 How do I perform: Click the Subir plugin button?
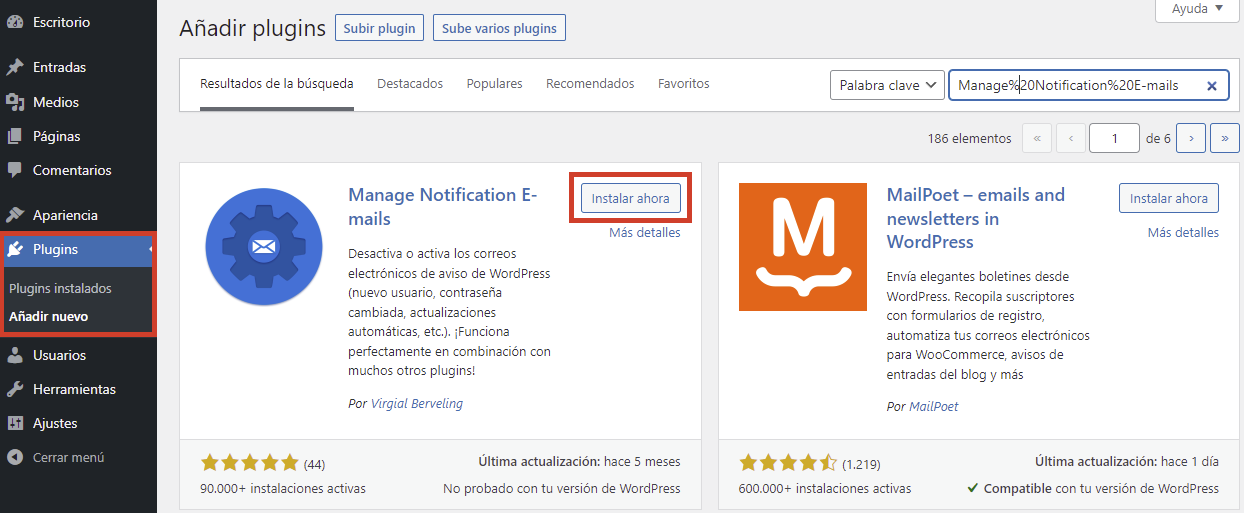[x=379, y=28]
